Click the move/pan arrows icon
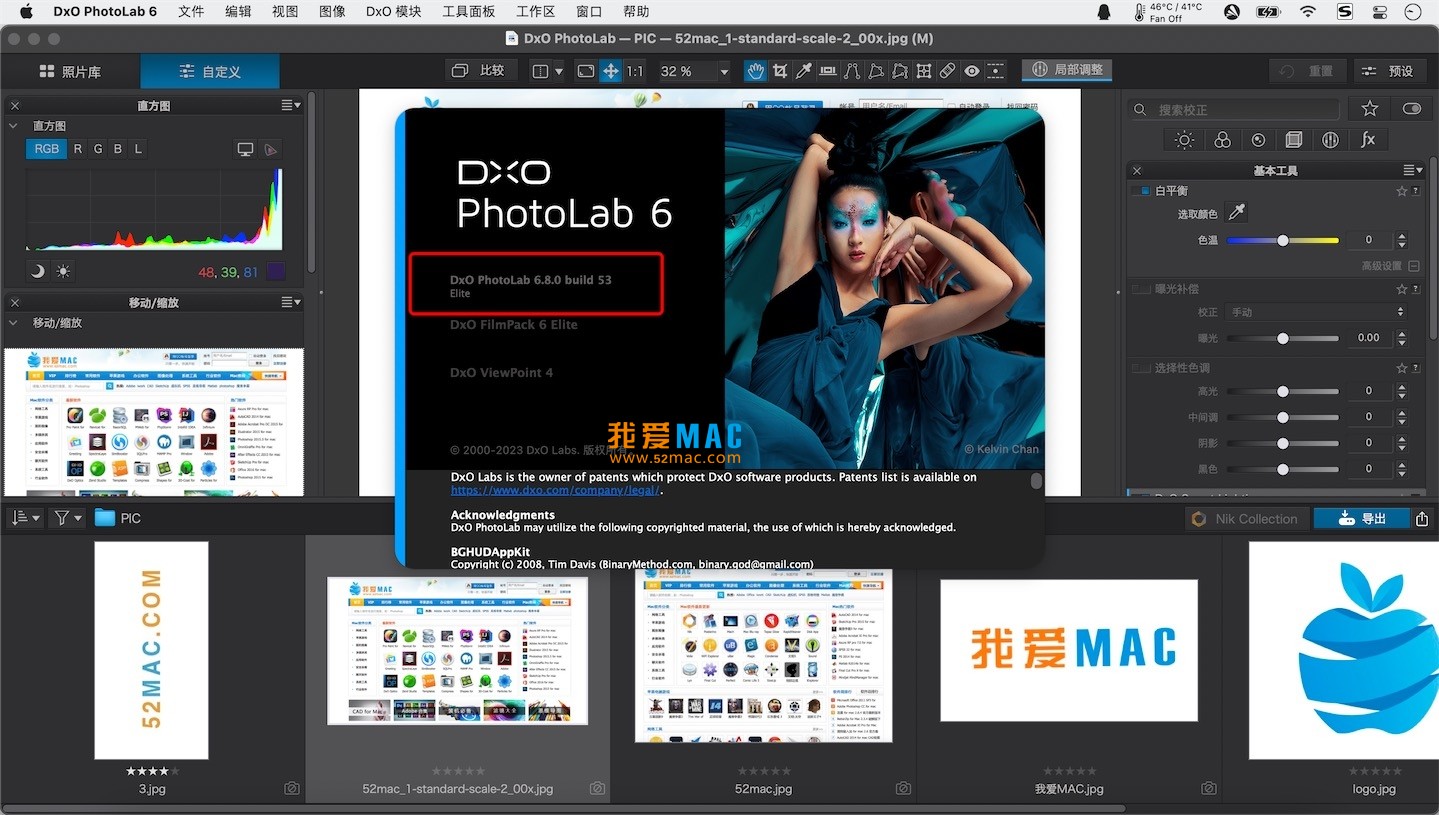1439x815 pixels. click(610, 71)
